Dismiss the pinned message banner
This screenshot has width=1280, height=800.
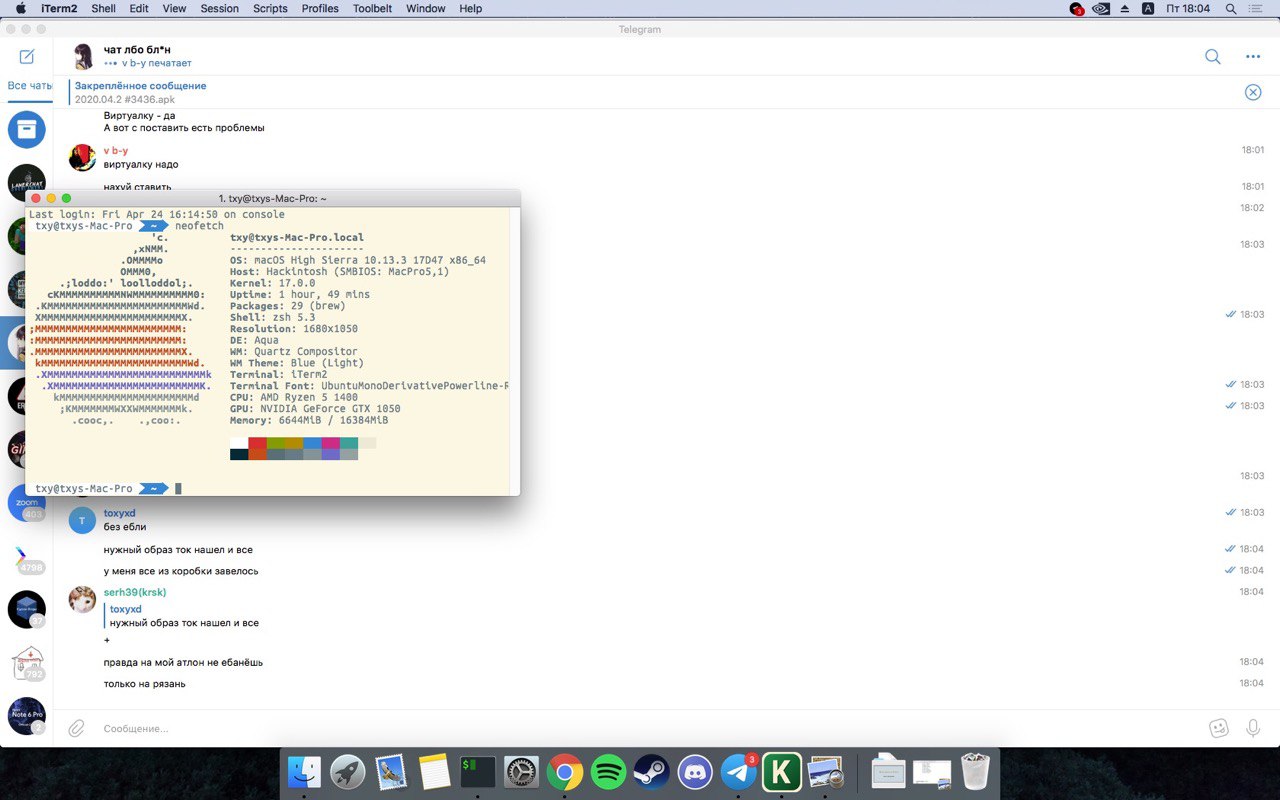[1253, 92]
